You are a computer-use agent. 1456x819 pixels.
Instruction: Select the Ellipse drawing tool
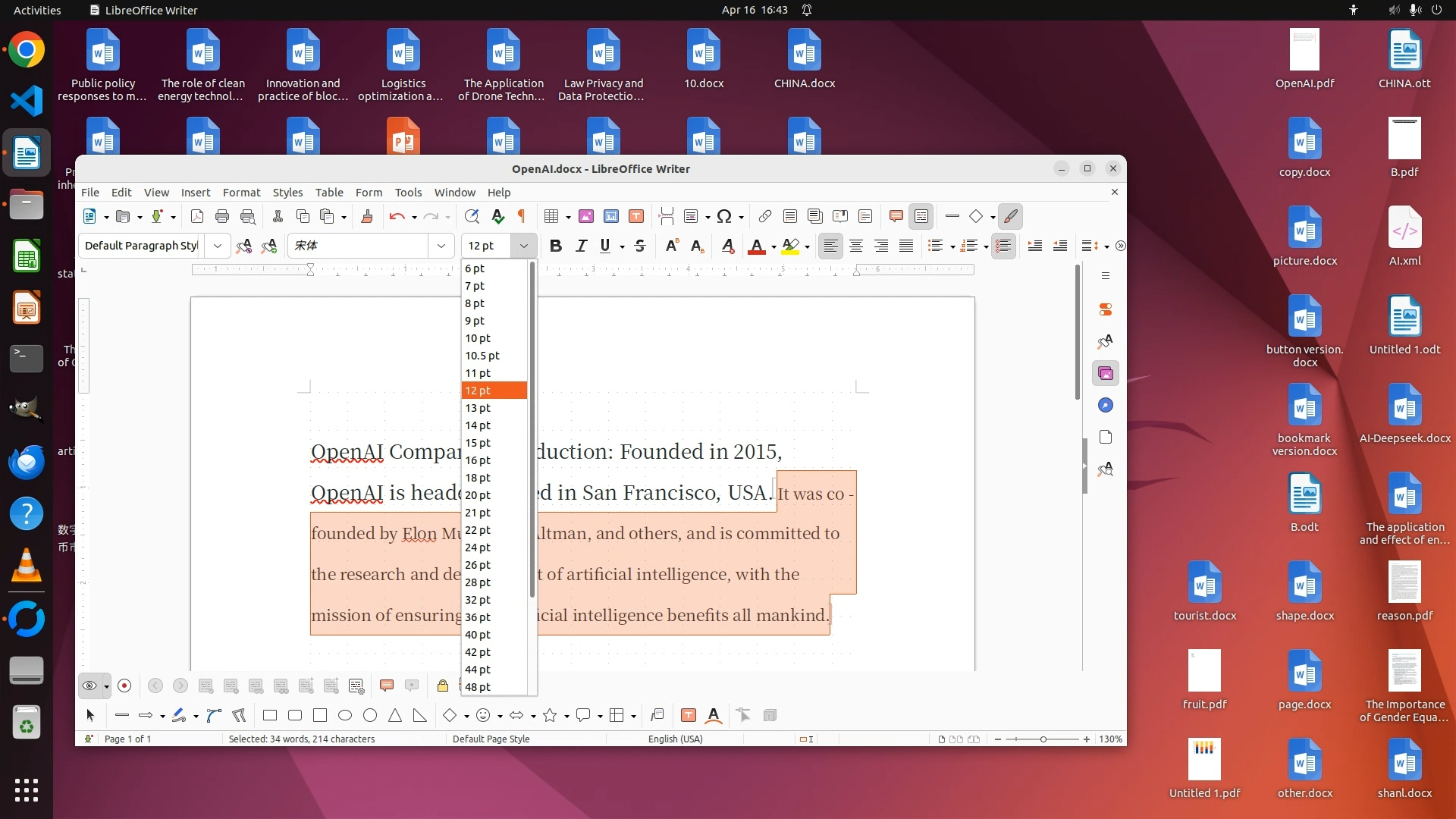345,715
